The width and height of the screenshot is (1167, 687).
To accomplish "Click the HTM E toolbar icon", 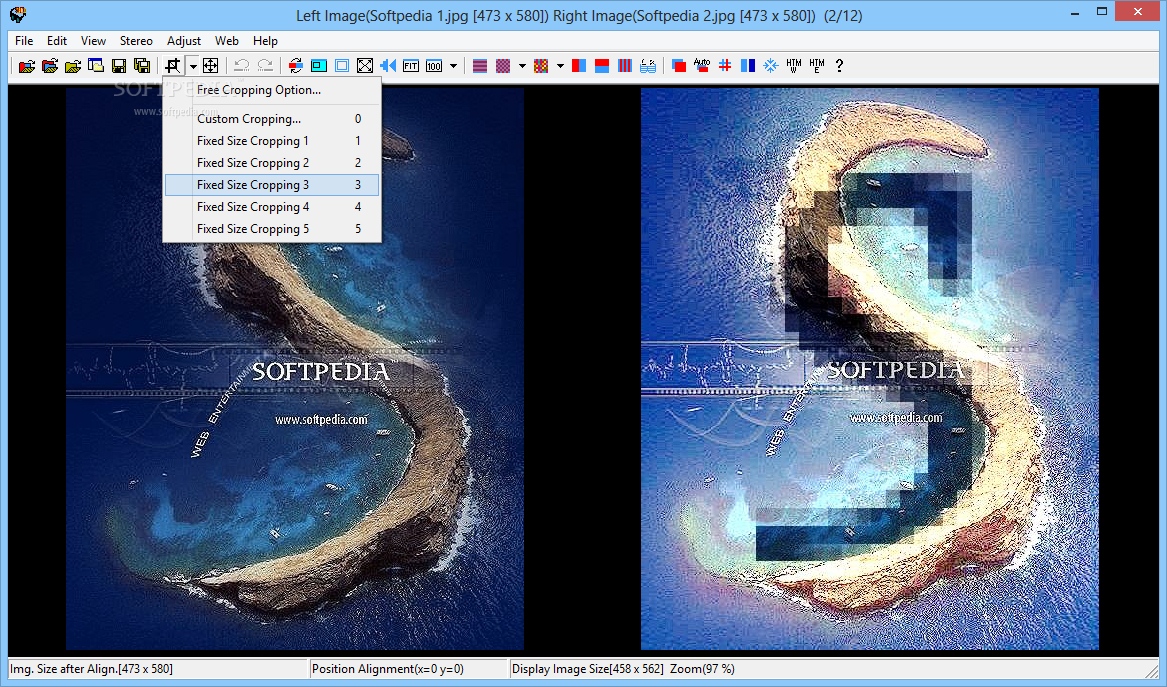I will click(x=817, y=65).
